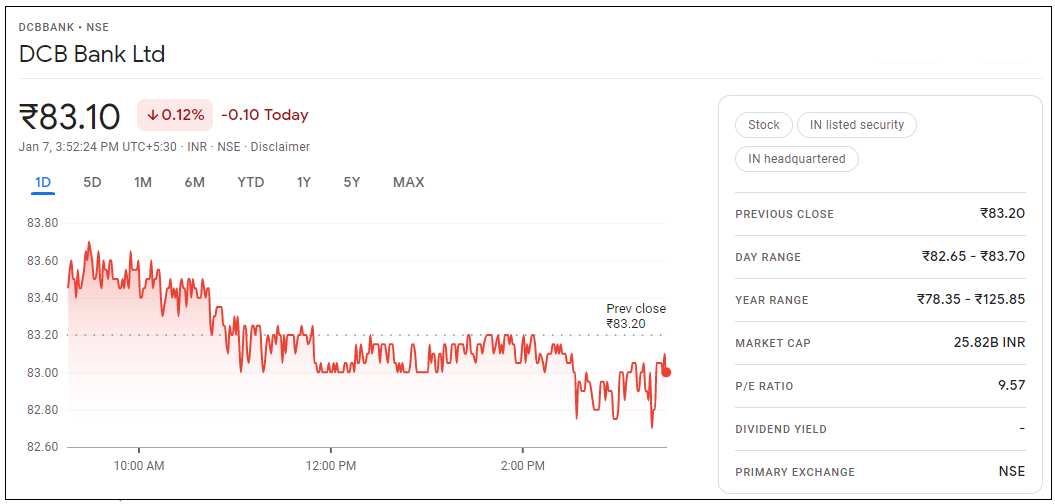
Task: Click the PRIMARY EXCHANGE label
Action: click(795, 472)
